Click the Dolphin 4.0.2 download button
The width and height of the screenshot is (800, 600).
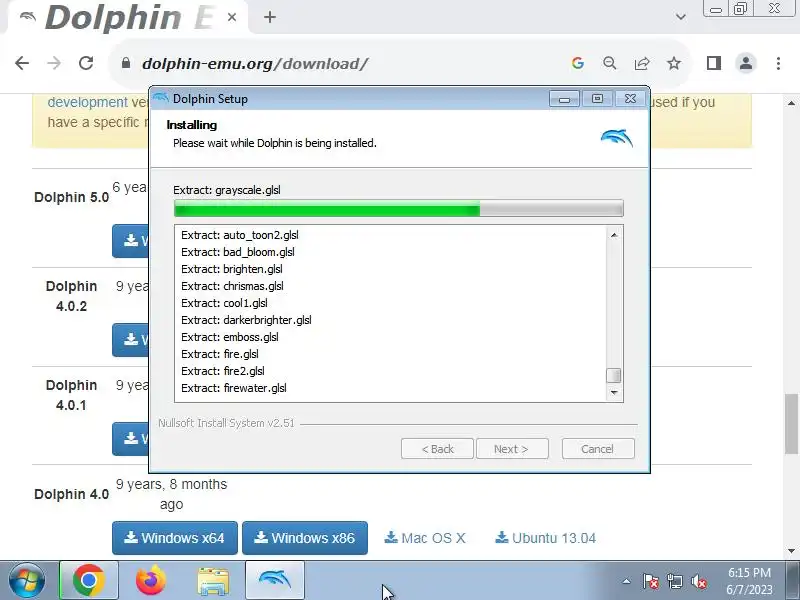click(131, 340)
